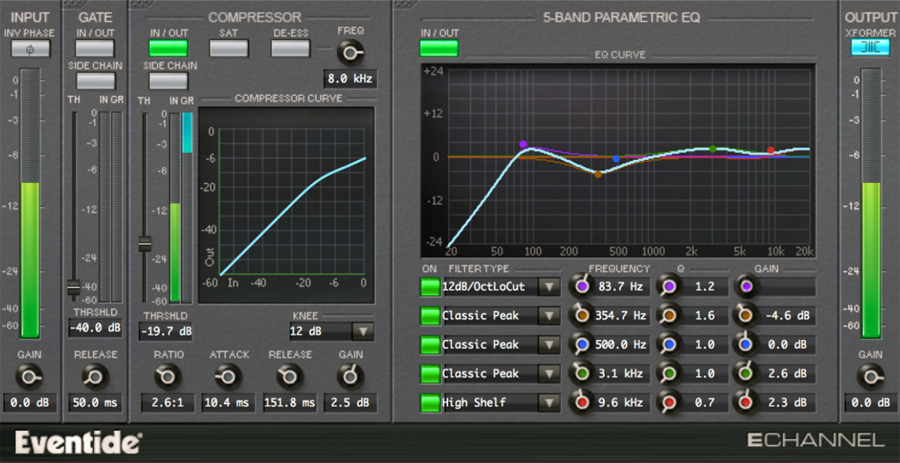
Task: Disable the 500.0 Hz Classic Peak band
Action: click(430, 345)
